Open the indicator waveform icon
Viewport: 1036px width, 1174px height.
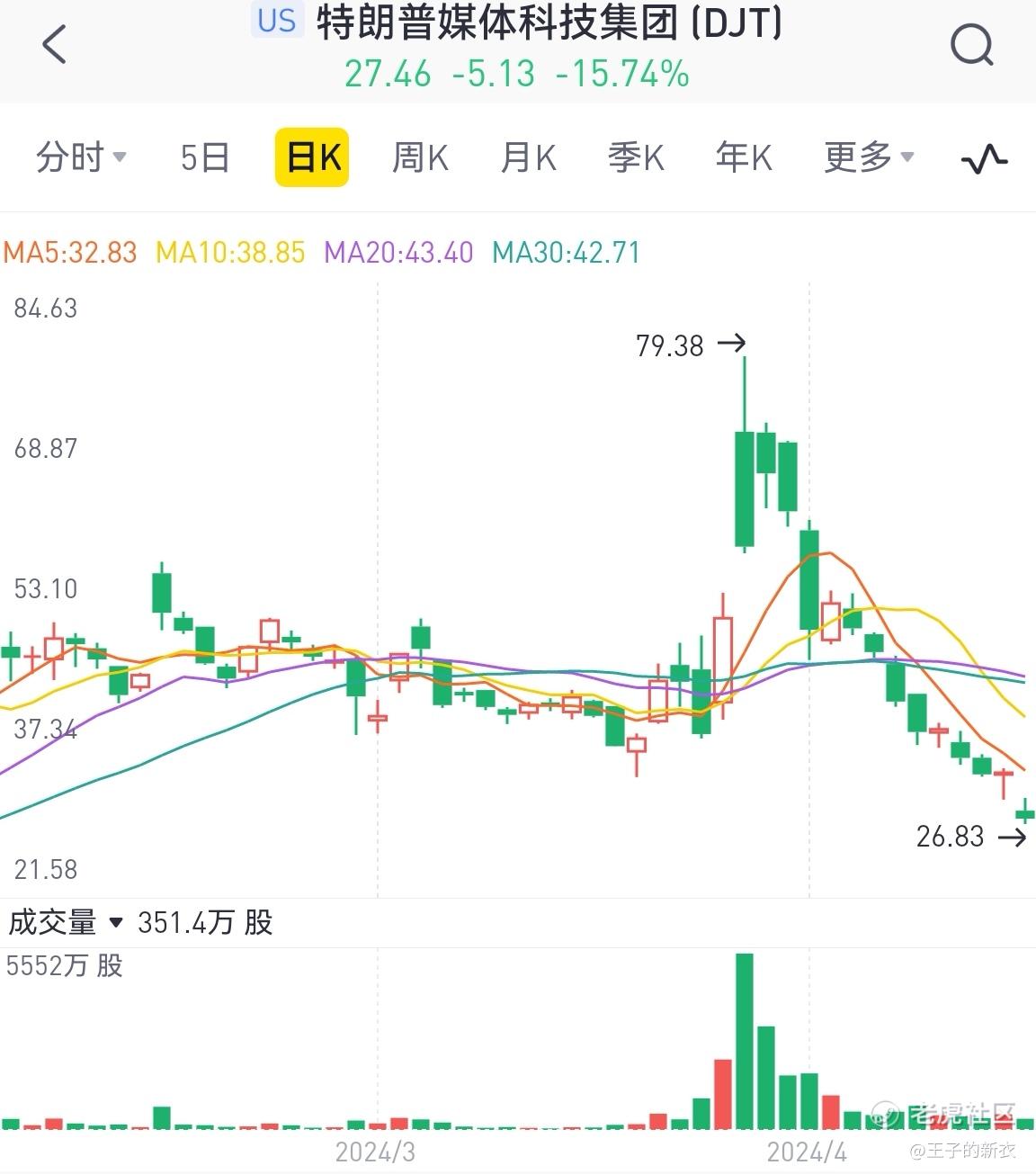(985, 159)
